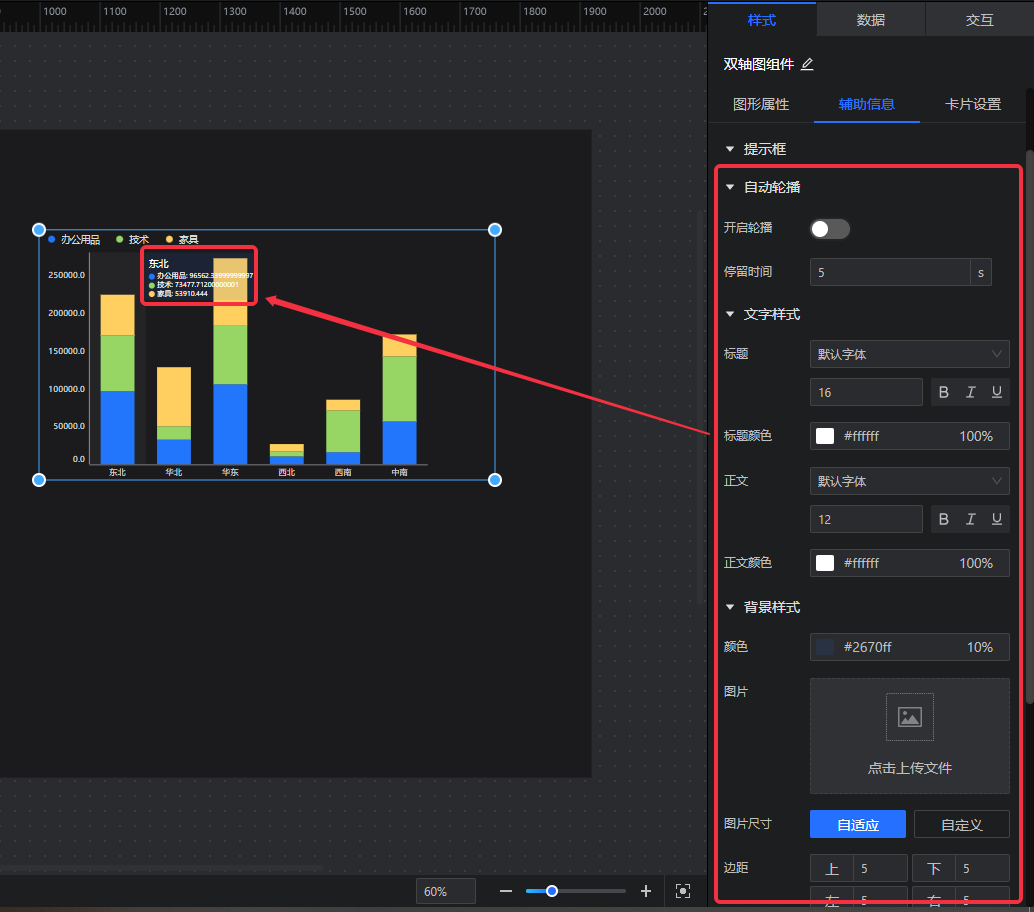Toggle bold for the 标题 font

pyautogui.click(x=943, y=393)
